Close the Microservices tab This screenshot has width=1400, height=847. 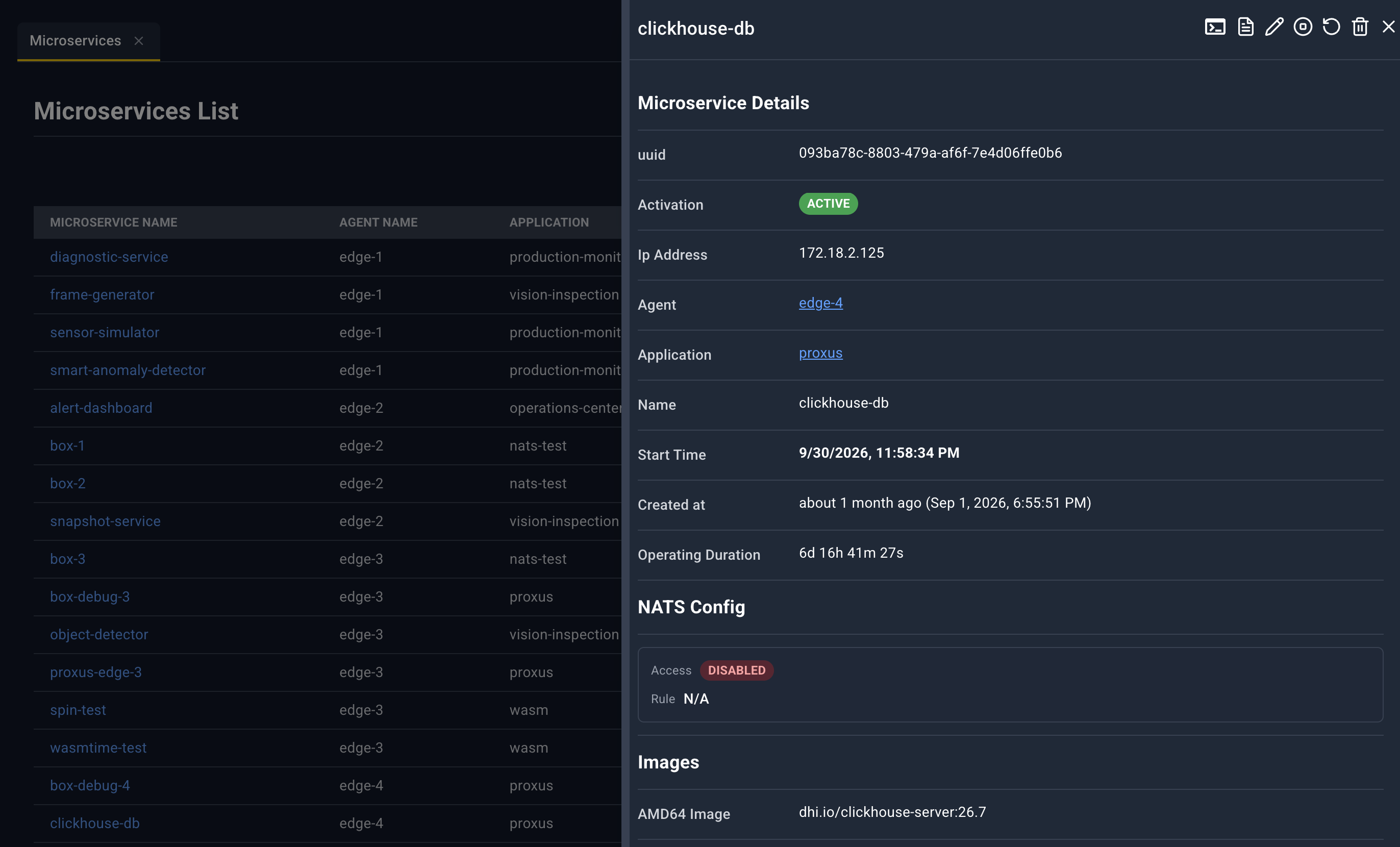139,41
